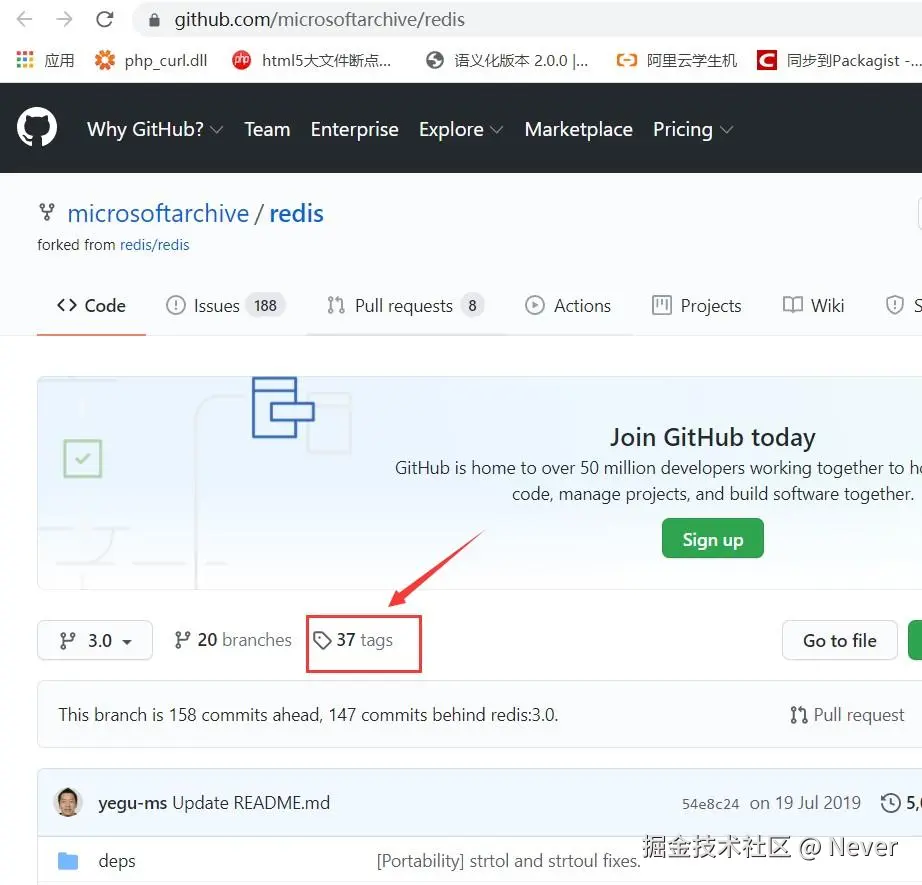Select the Projects tab
This screenshot has height=885, width=922.
(x=697, y=305)
